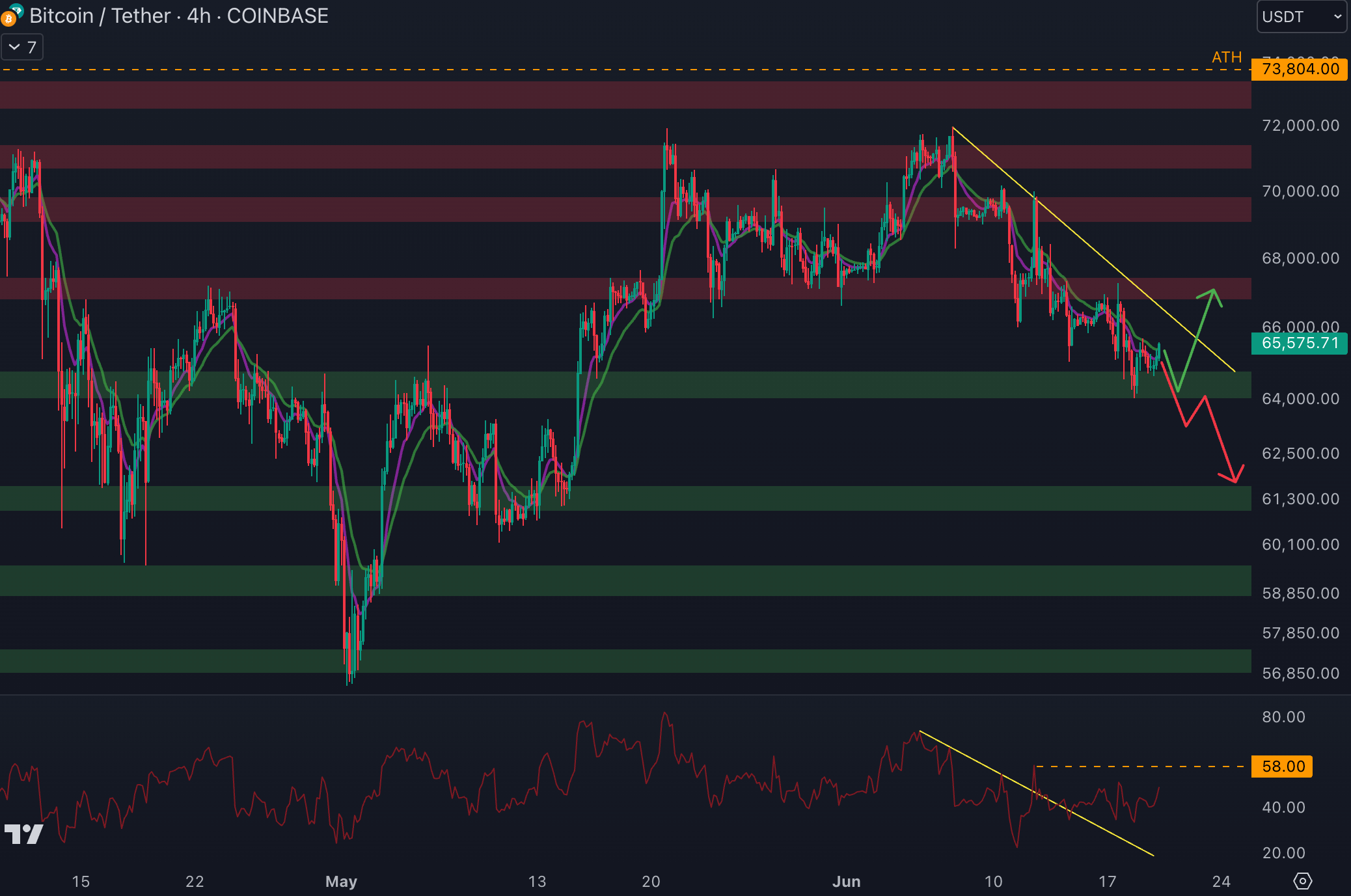Click the Jun label on time axis
The width and height of the screenshot is (1351, 896).
846,881
